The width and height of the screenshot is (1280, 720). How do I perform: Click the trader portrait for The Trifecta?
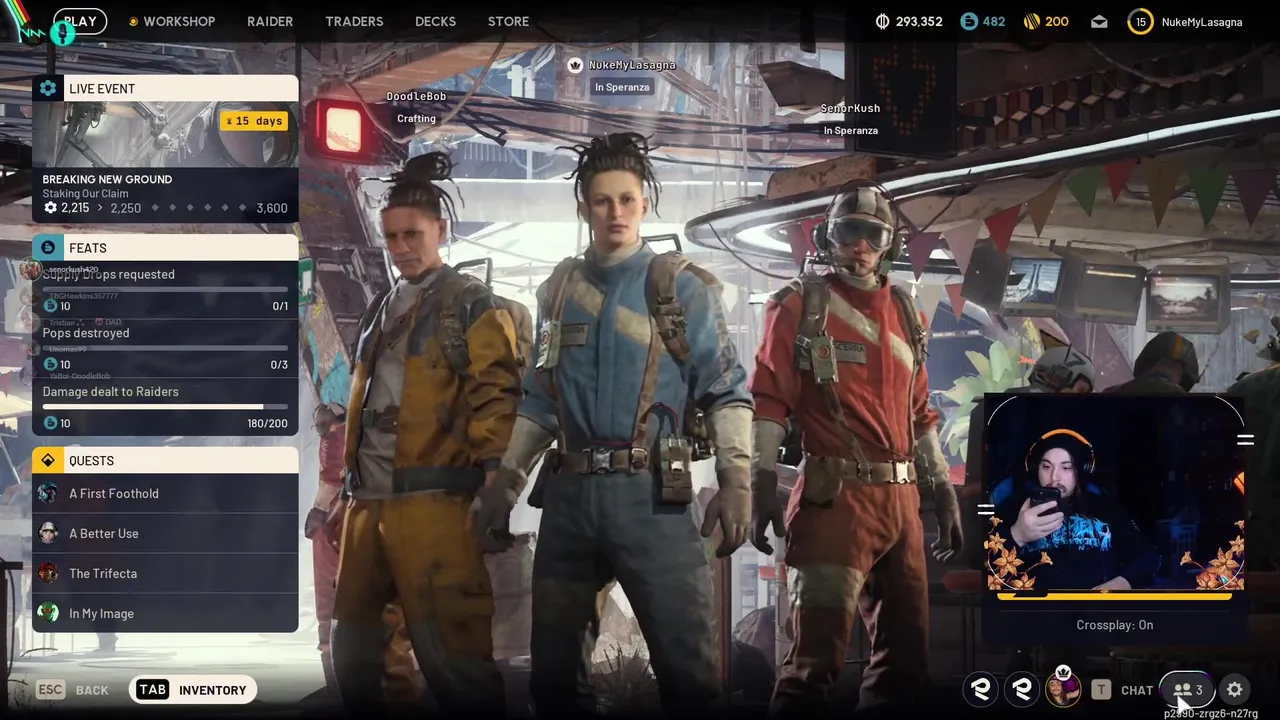pyautogui.click(x=48, y=573)
